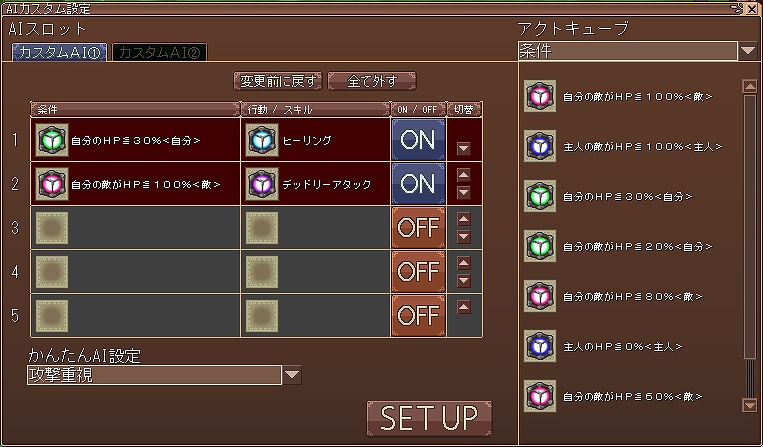Screen dimensions: 763x447
Task: Open the アクトキューブ 条件 dropdown
Action: point(748,51)
